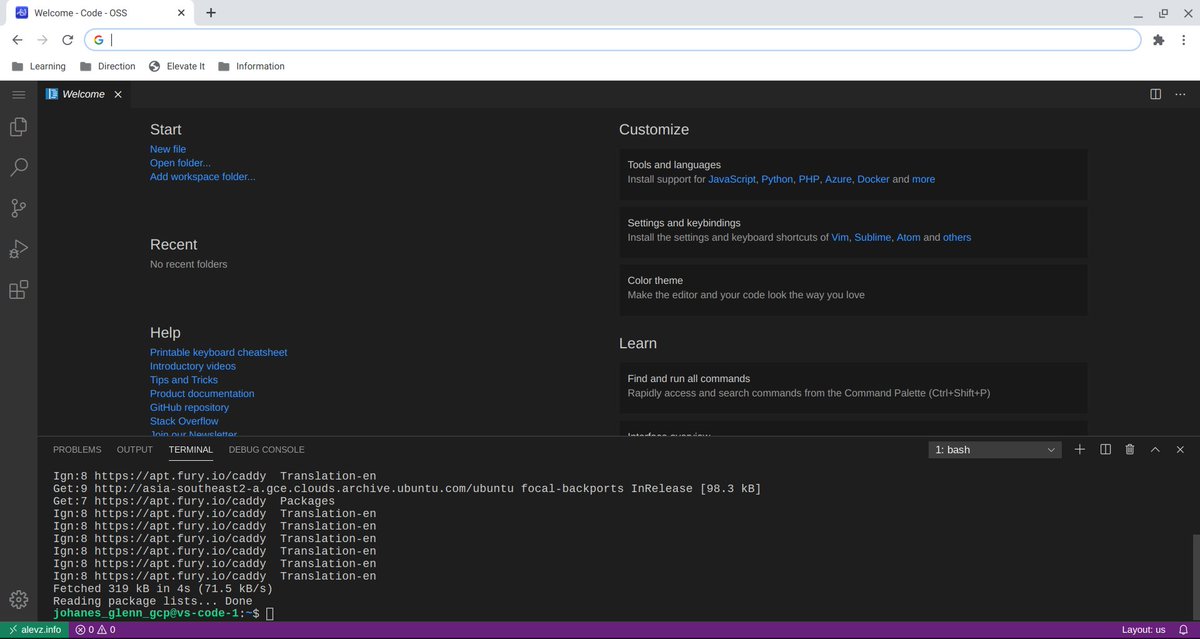This screenshot has width=1200, height=639.
Task: Kill the terminal with trash icon
Action: 1130,450
